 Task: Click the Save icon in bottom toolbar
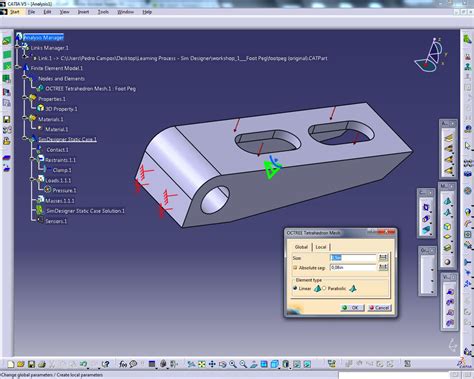click(x=31, y=364)
